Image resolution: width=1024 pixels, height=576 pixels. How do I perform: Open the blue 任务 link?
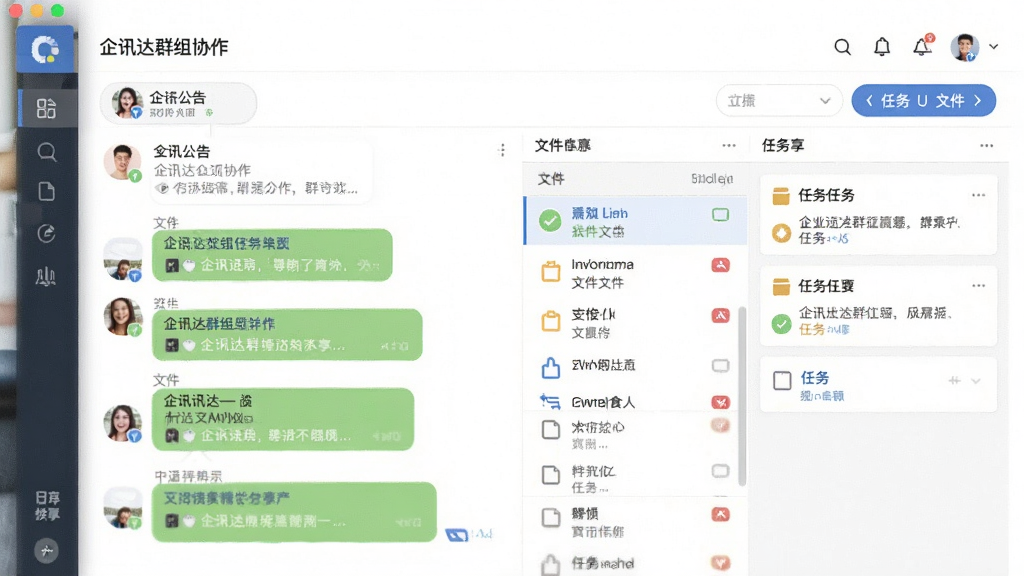tap(814, 377)
